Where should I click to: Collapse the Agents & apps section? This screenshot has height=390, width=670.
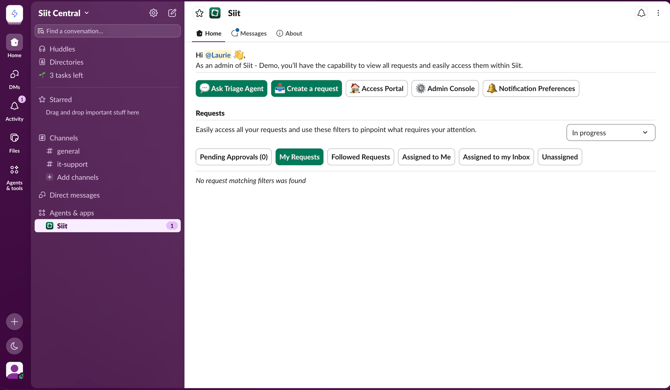pyautogui.click(x=71, y=213)
